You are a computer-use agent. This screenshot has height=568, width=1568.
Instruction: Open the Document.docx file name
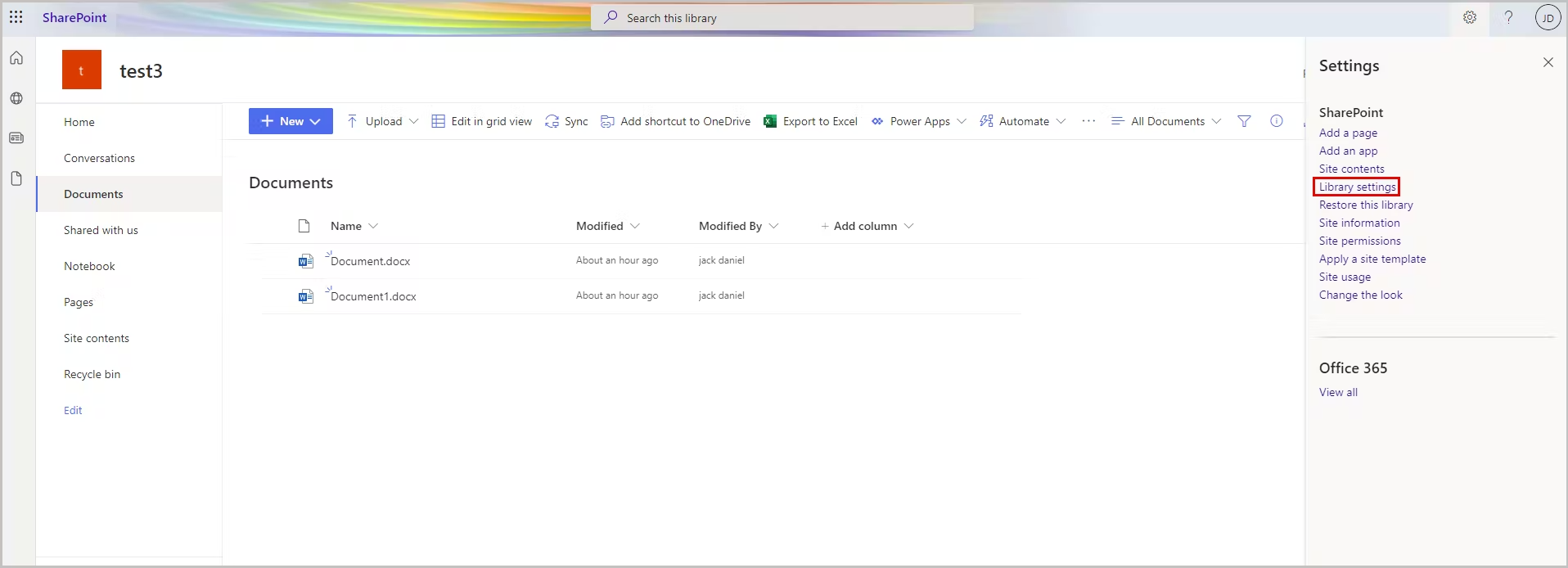pyautogui.click(x=370, y=261)
